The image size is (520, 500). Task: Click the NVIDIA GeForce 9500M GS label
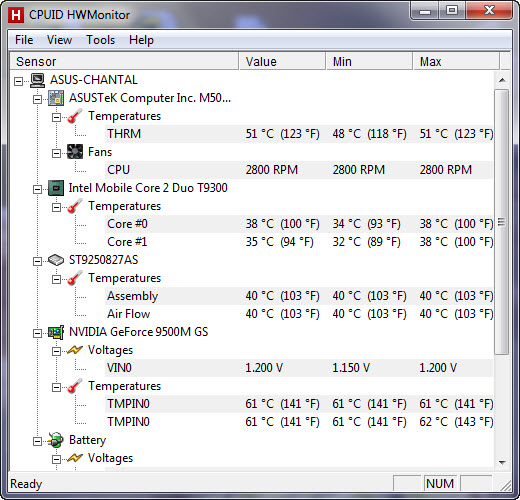tap(138, 332)
